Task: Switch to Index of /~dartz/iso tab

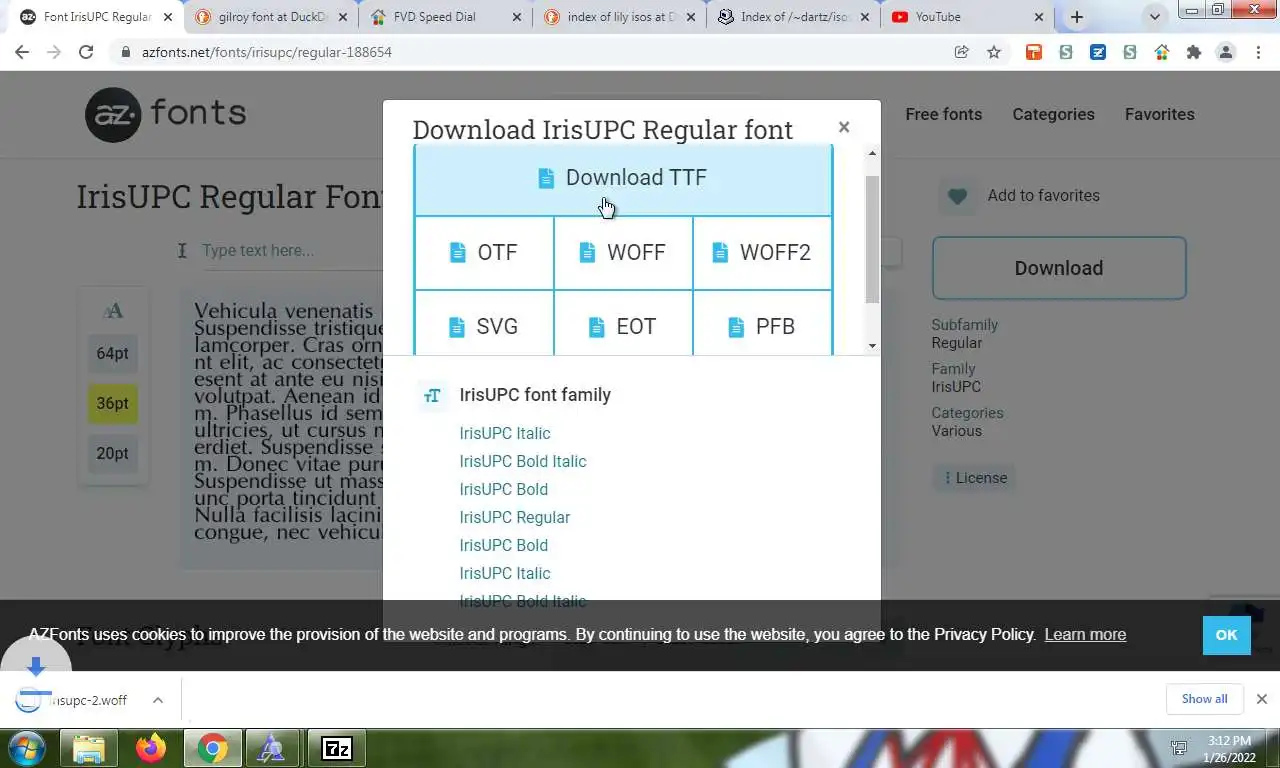Action: tap(792, 17)
